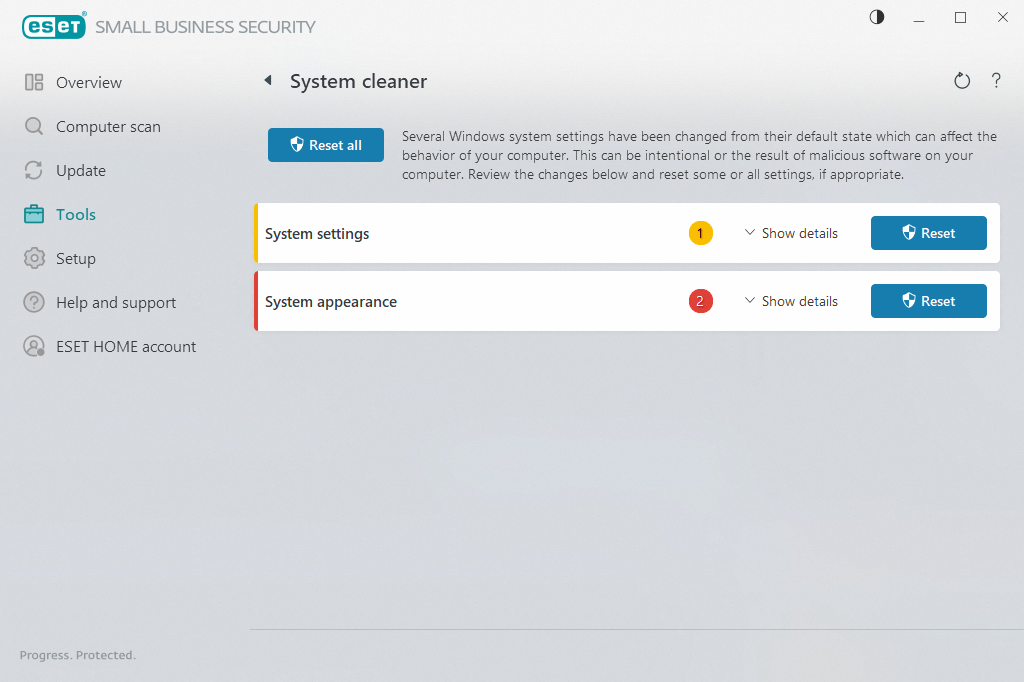Image resolution: width=1024 pixels, height=682 pixels.
Task: Expand Show details for System appearance
Action: pyautogui.click(x=791, y=301)
